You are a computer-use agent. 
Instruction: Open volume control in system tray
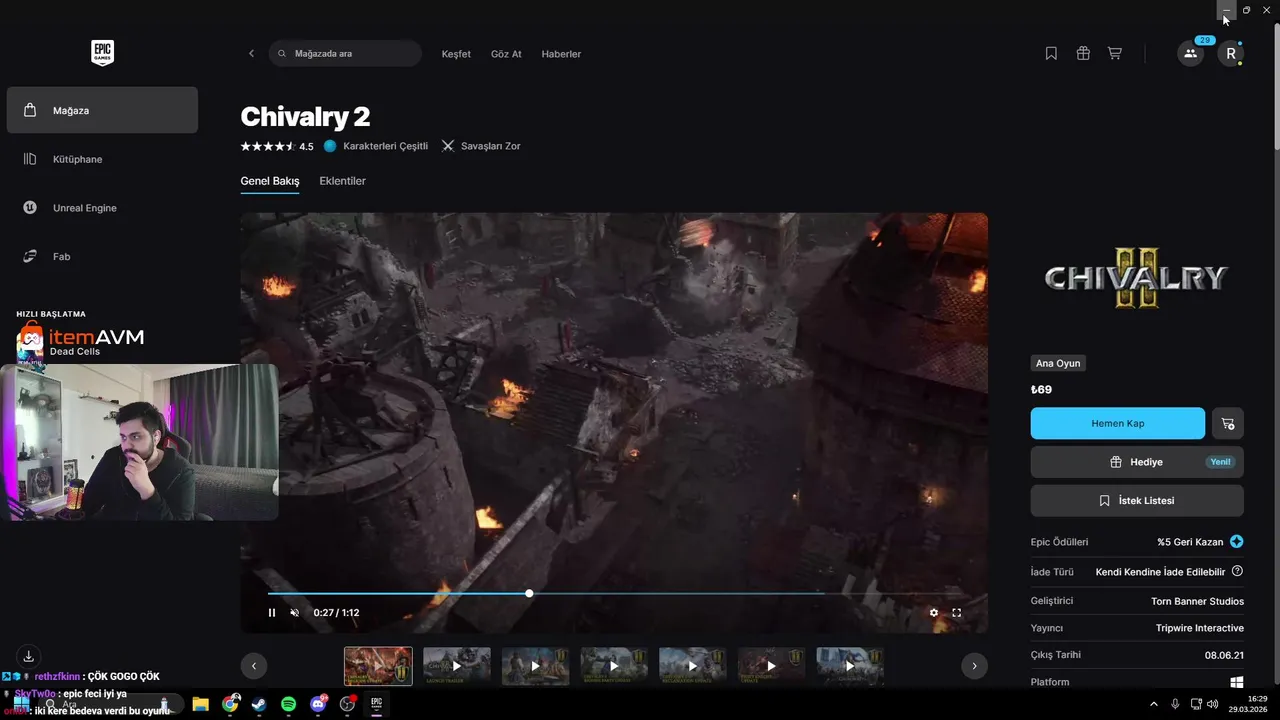point(1213,704)
